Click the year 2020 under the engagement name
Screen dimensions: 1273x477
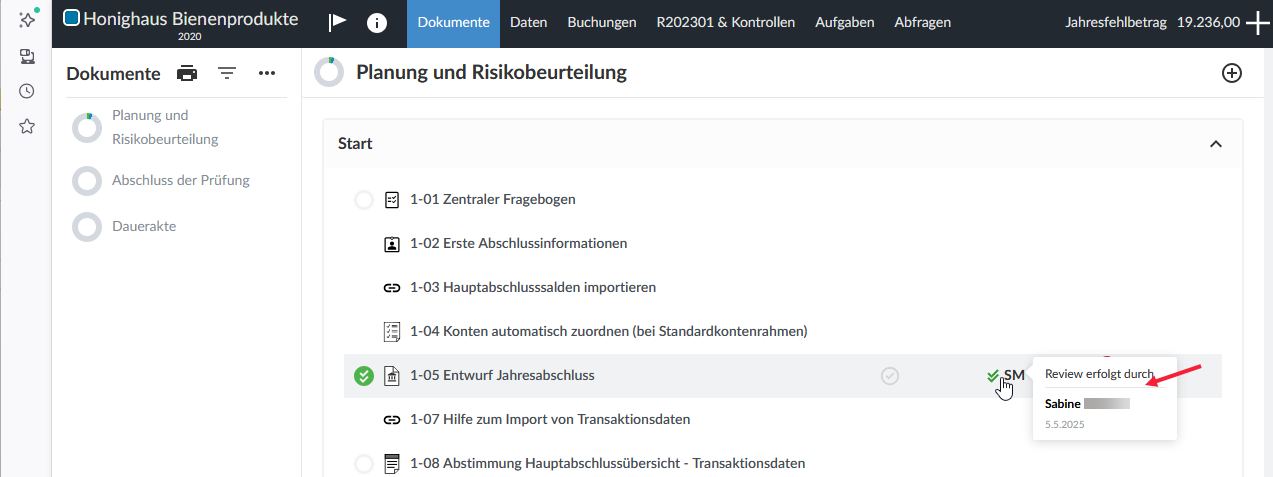[x=191, y=37]
